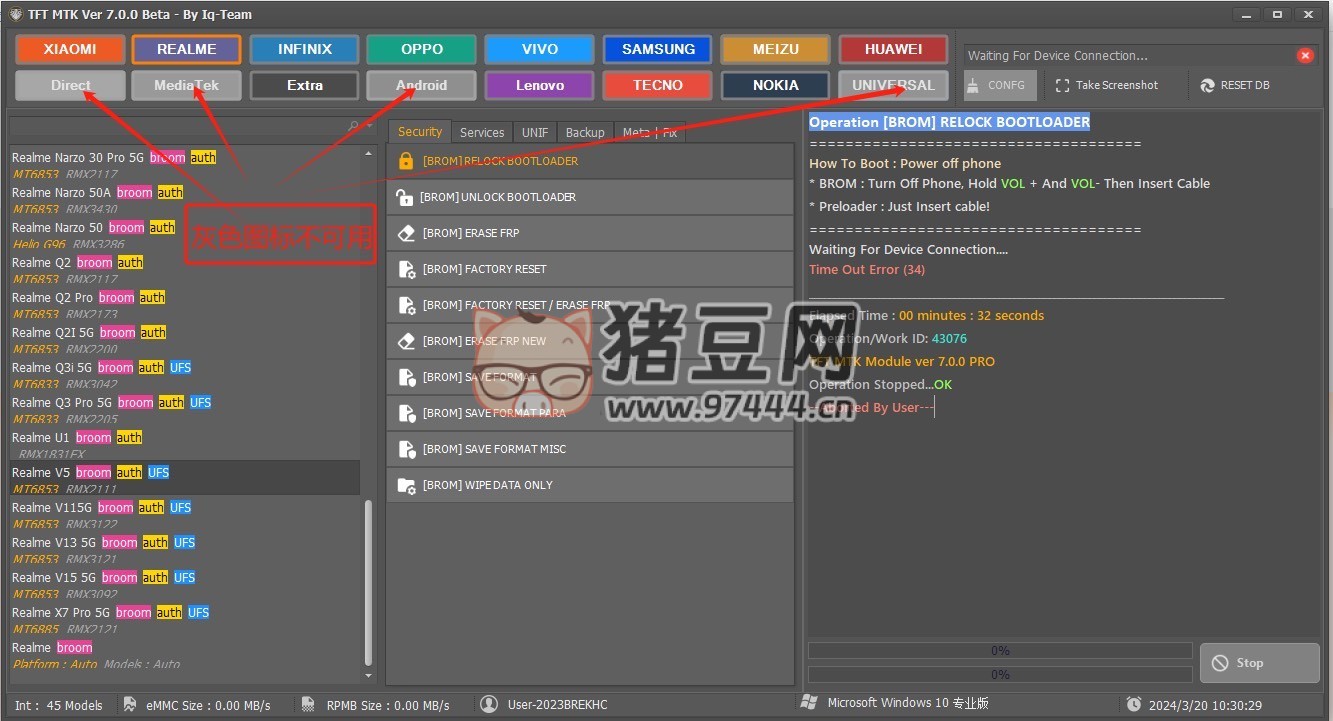The width and height of the screenshot is (1333, 721).
Task: Click the model list vertical scrollbar
Action: [368, 580]
